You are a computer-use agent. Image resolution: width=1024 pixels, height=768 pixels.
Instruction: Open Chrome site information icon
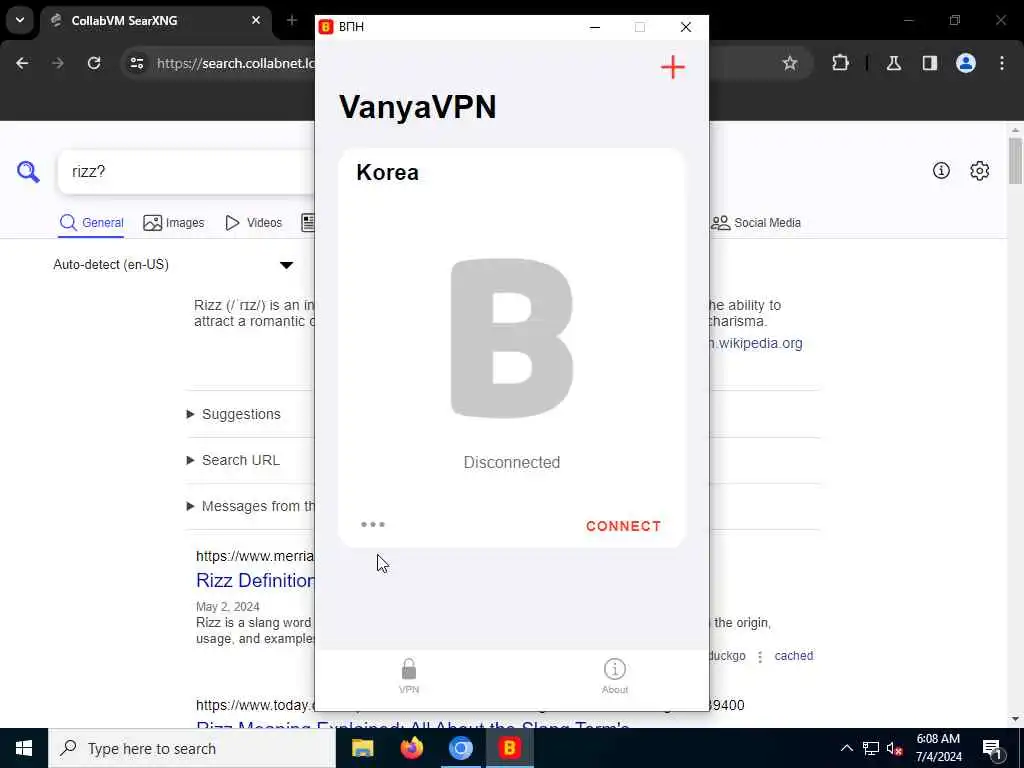coord(137,63)
